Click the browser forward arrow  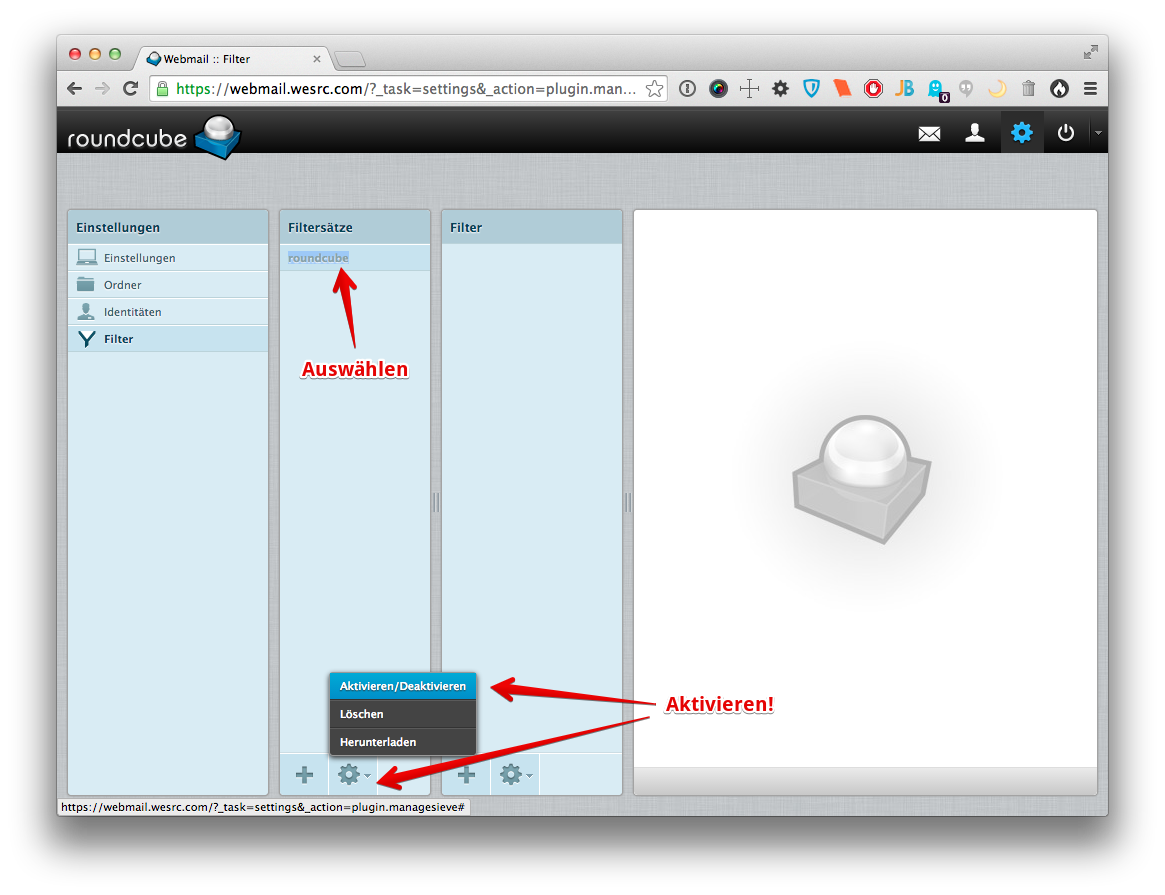103,88
